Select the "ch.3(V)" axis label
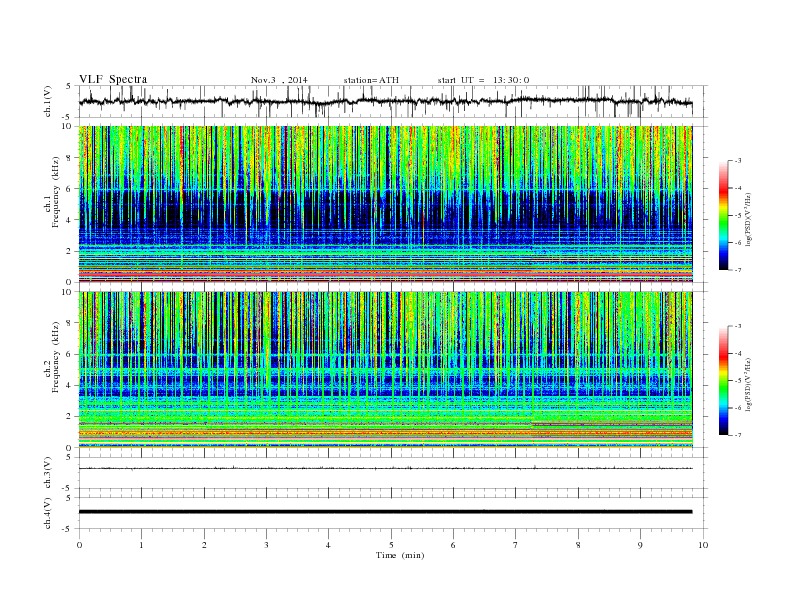 (48, 473)
